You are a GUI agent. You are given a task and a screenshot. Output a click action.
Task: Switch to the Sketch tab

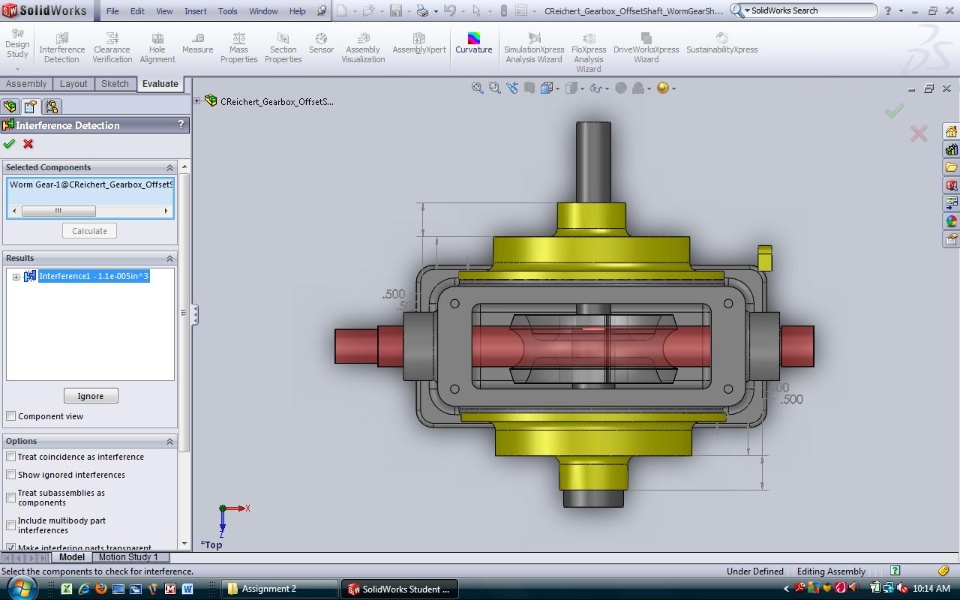[115, 84]
